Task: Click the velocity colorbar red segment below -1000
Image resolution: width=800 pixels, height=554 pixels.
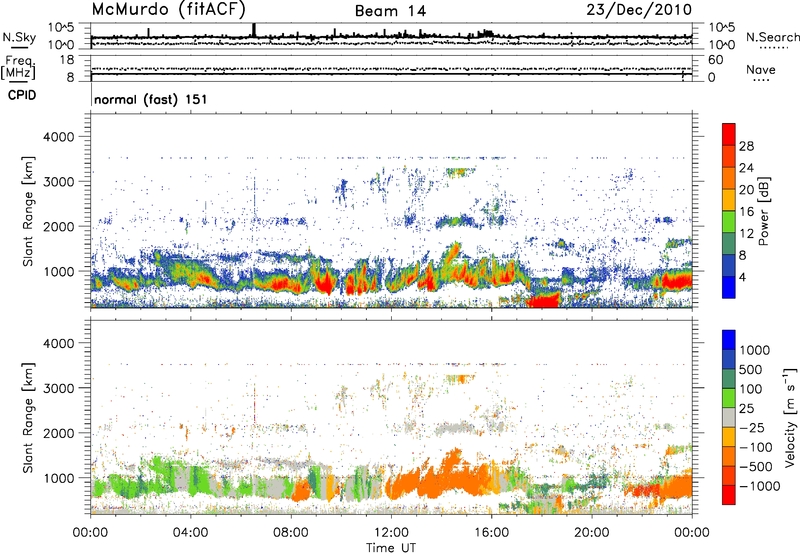Action: pyautogui.click(x=729, y=495)
